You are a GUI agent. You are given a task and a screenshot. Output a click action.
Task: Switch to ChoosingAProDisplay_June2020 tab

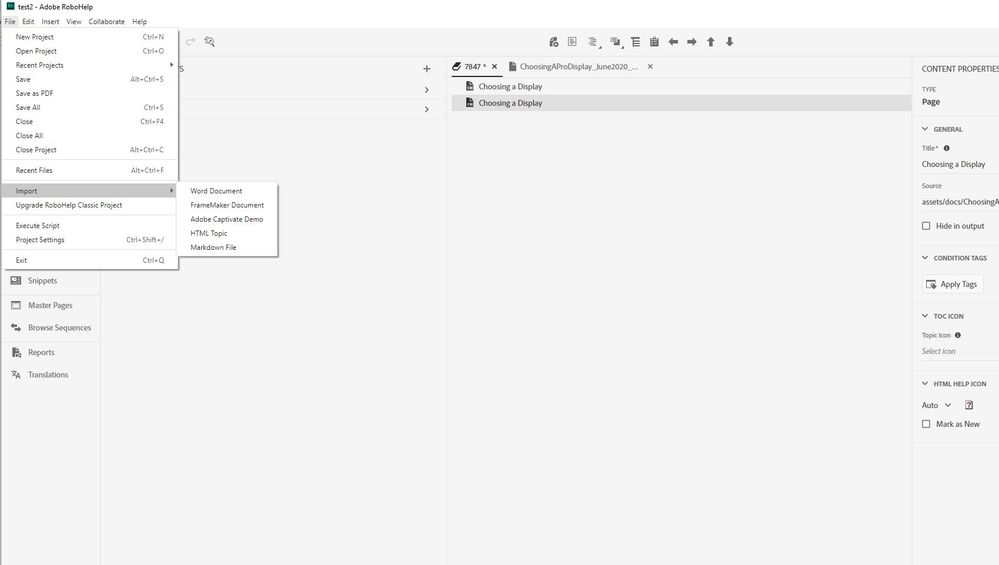[x=579, y=66]
